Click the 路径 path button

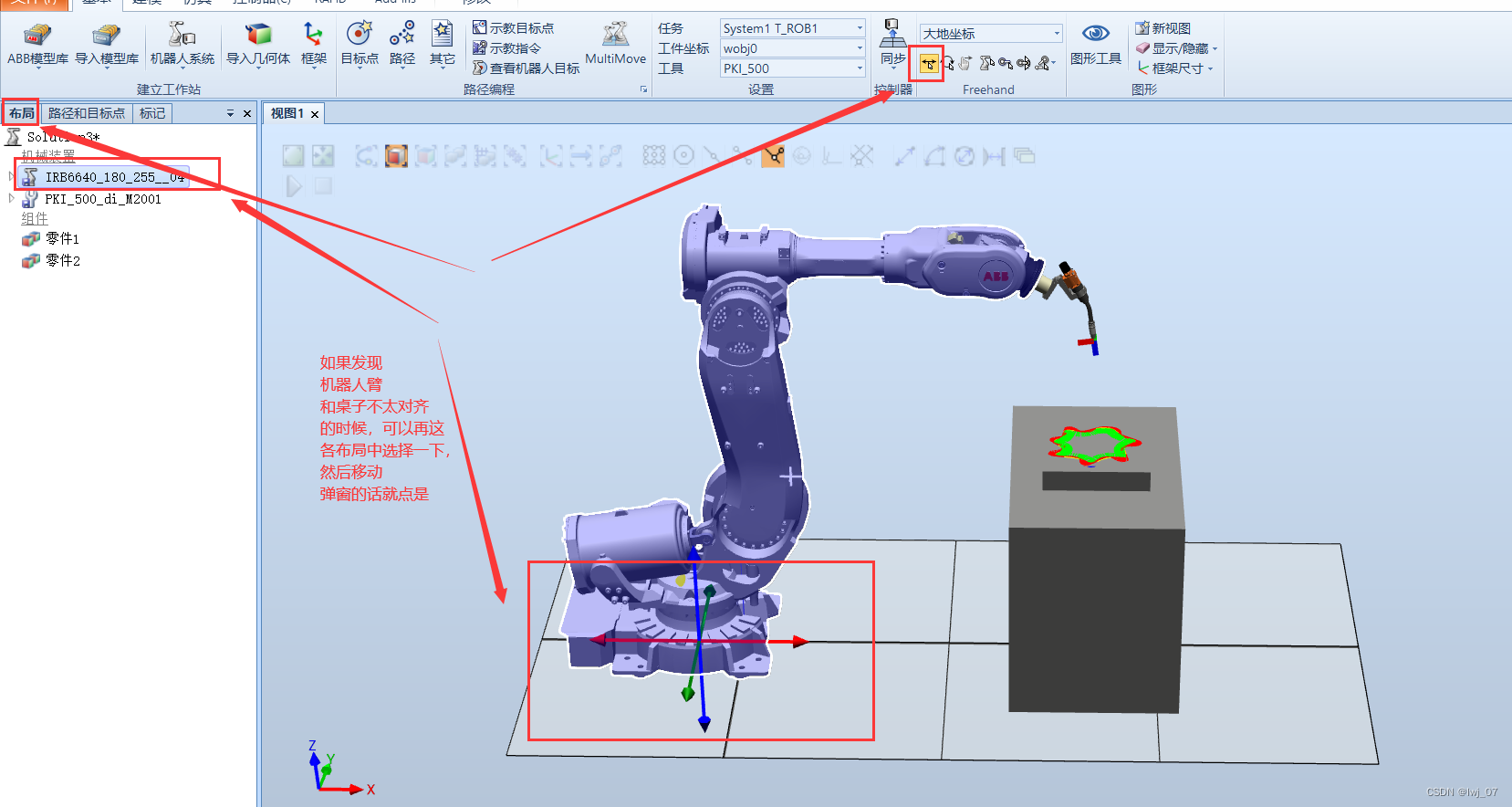click(x=402, y=46)
